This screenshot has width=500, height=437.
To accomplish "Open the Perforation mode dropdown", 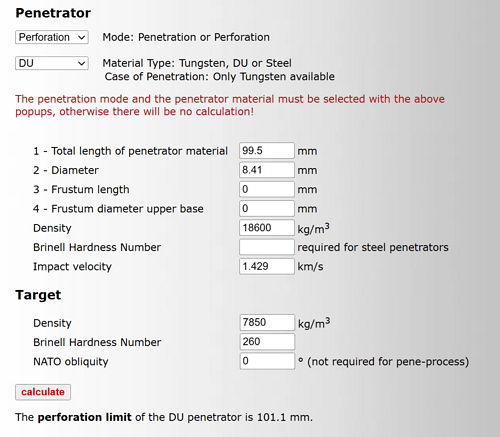I will click(x=52, y=37).
